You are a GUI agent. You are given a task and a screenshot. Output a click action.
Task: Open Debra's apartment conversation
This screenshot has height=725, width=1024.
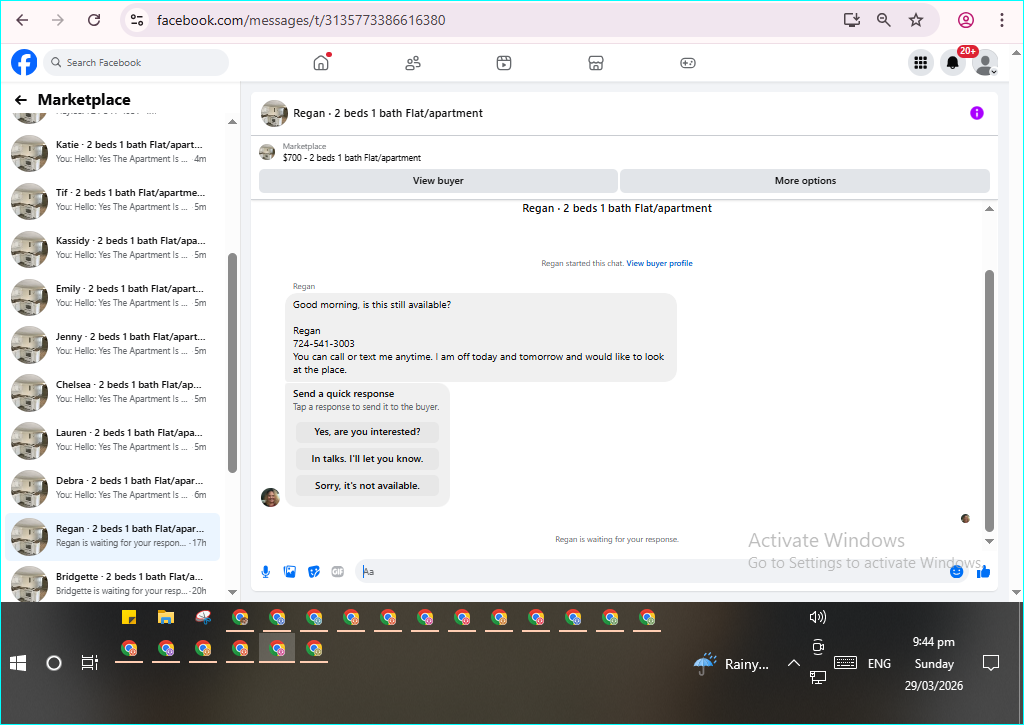(x=112, y=488)
